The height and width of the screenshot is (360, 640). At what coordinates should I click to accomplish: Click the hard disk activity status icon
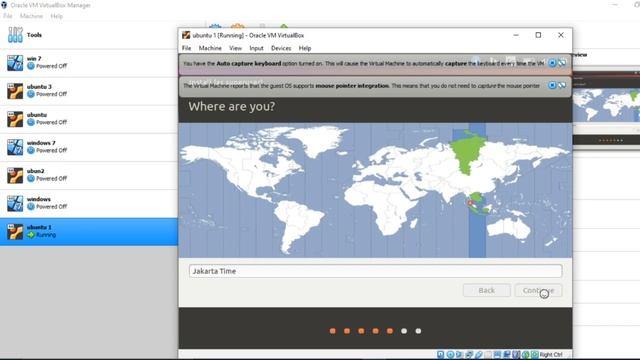440,354
